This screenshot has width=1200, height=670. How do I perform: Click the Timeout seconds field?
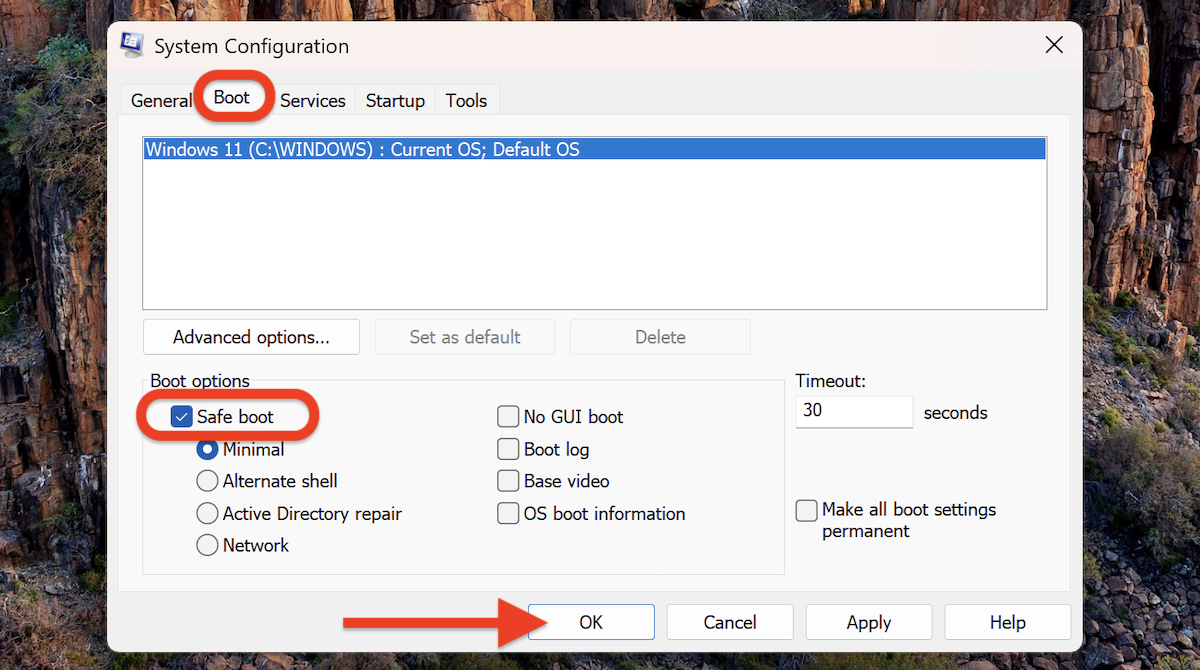click(x=854, y=411)
